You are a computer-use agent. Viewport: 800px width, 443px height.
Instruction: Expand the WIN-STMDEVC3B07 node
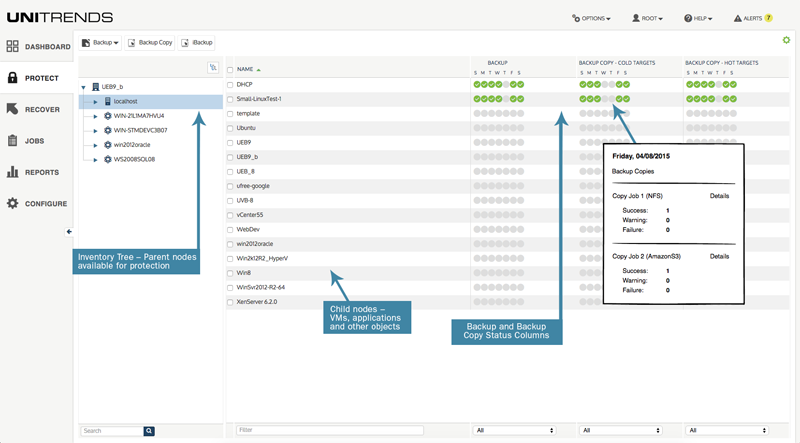coord(95,131)
